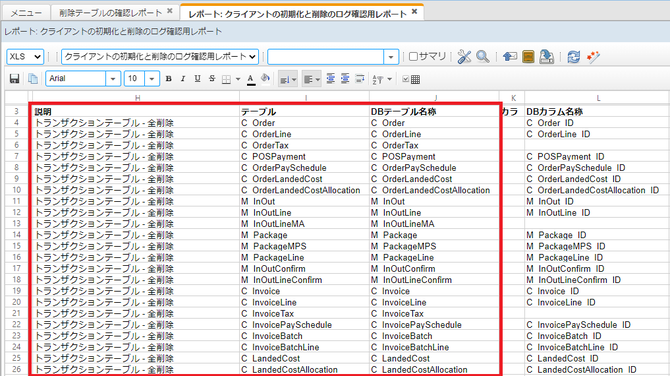Open the empty combo box dropdown arrow

[391, 57]
